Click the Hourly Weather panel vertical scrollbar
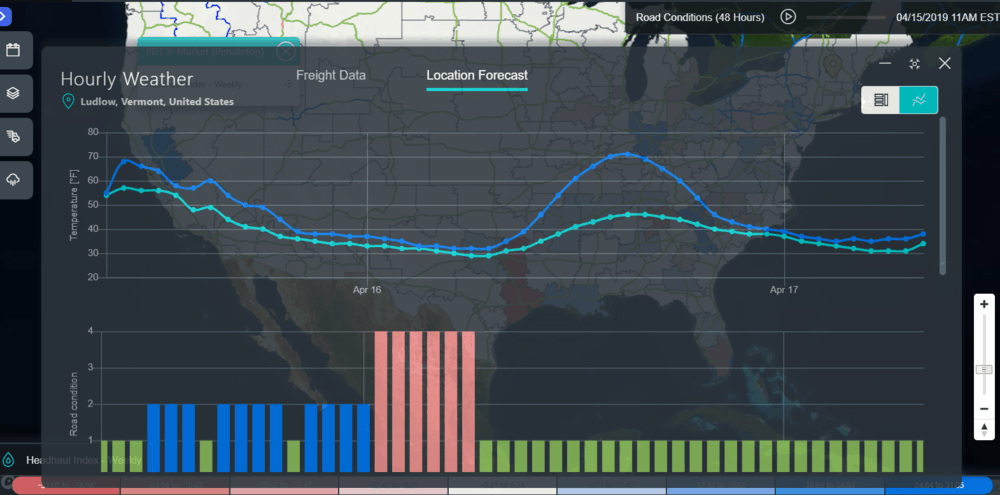The image size is (1000, 495). (x=943, y=196)
